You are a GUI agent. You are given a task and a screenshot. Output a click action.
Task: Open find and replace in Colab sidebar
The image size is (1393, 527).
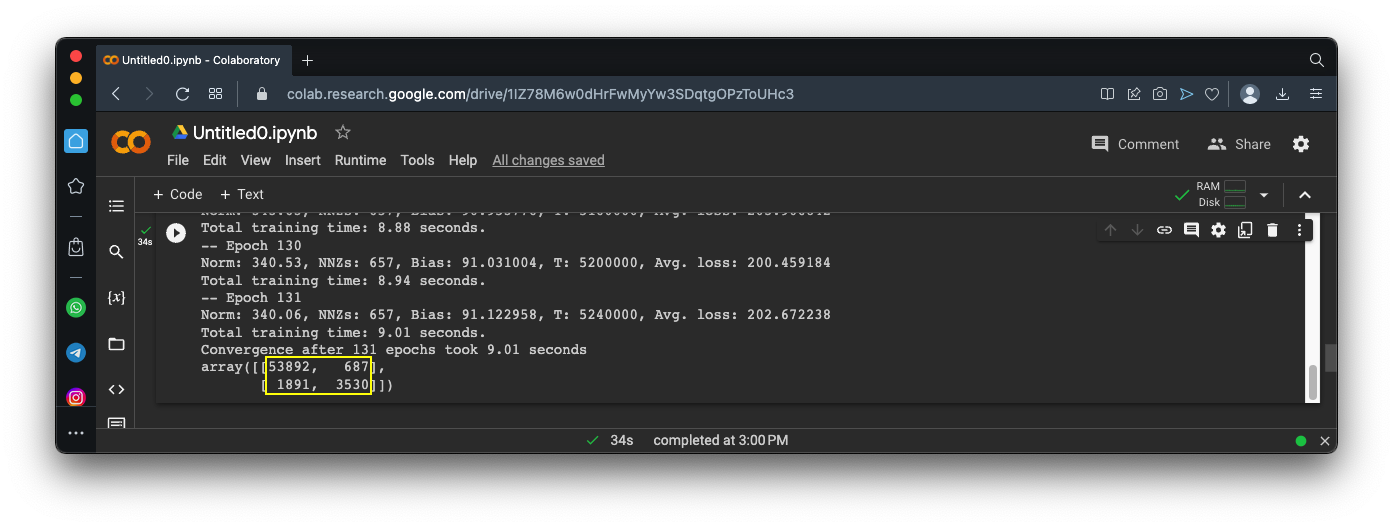coord(116,252)
